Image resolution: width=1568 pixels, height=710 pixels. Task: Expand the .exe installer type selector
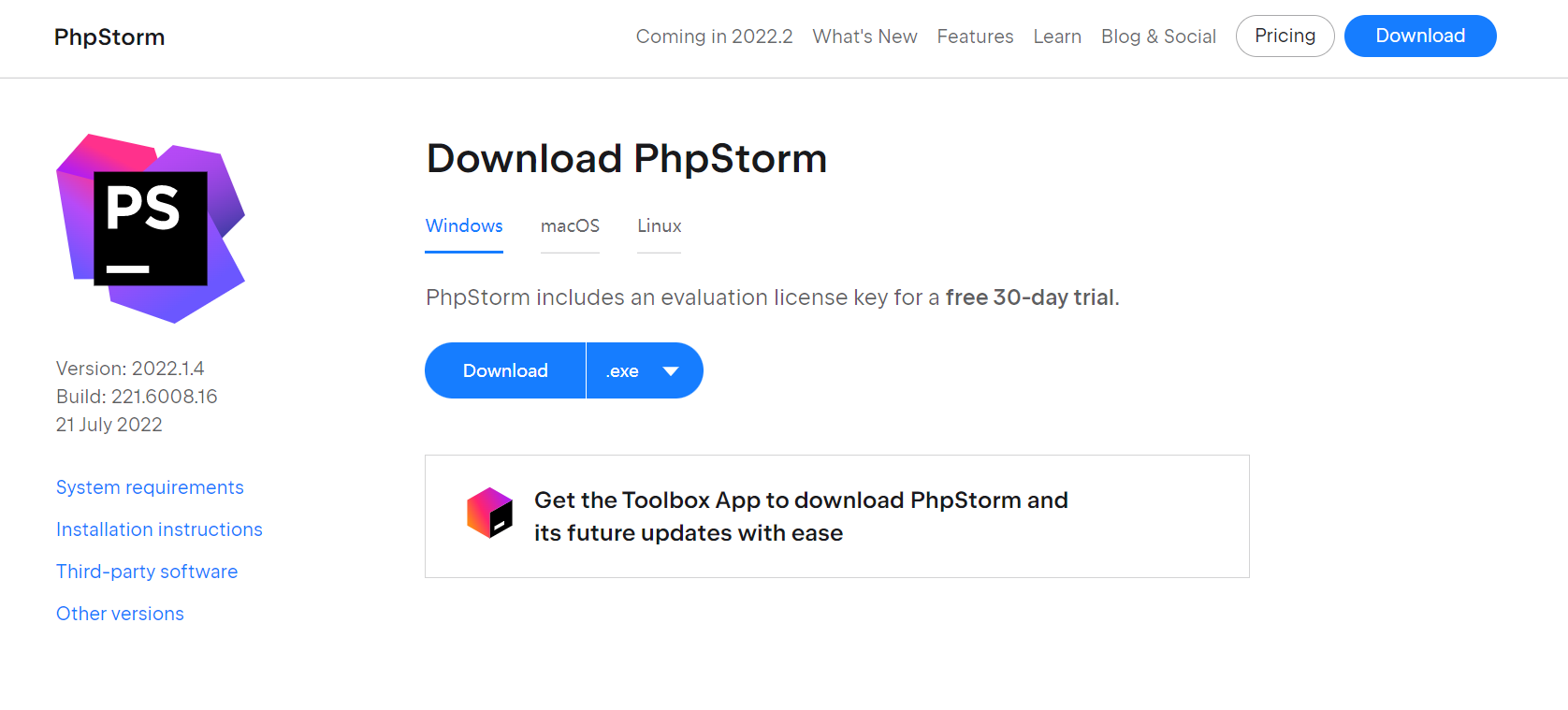[645, 370]
